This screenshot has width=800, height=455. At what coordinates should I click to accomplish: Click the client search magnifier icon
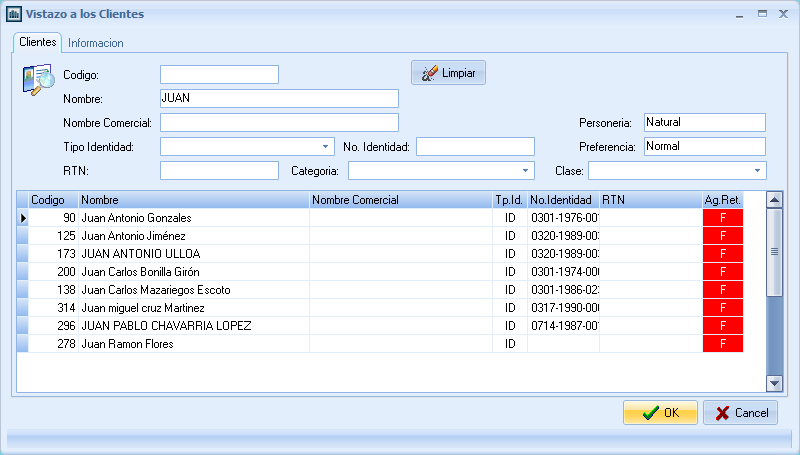(x=38, y=80)
